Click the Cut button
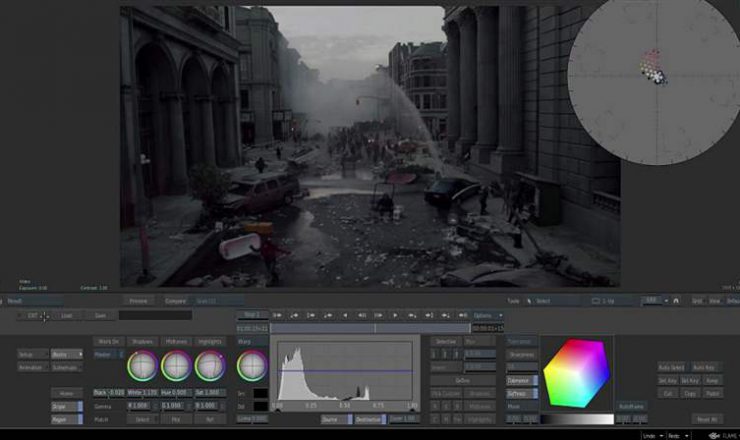The height and width of the screenshot is (440, 740). 668,393
